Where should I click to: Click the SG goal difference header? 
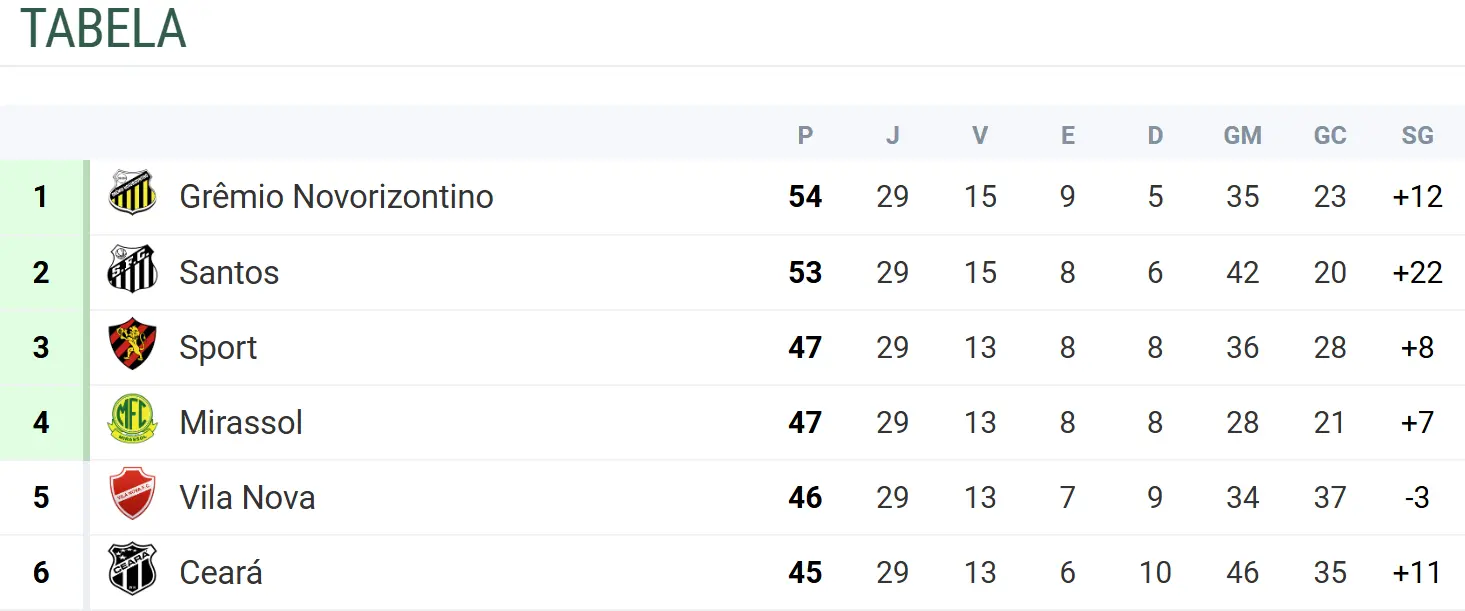(1417, 136)
